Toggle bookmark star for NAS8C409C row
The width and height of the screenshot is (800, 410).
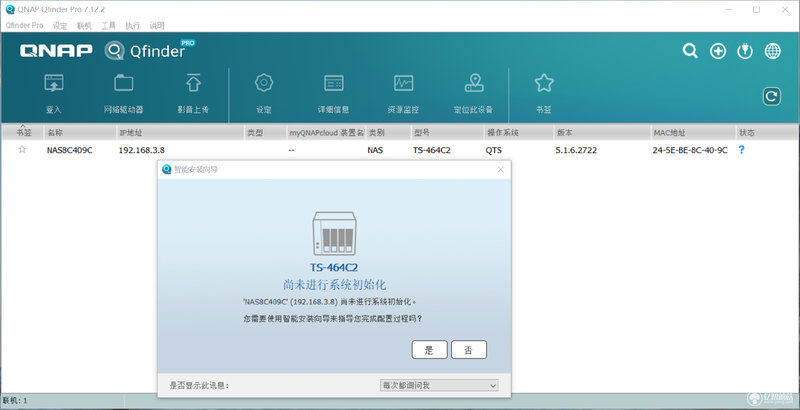tap(22, 149)
